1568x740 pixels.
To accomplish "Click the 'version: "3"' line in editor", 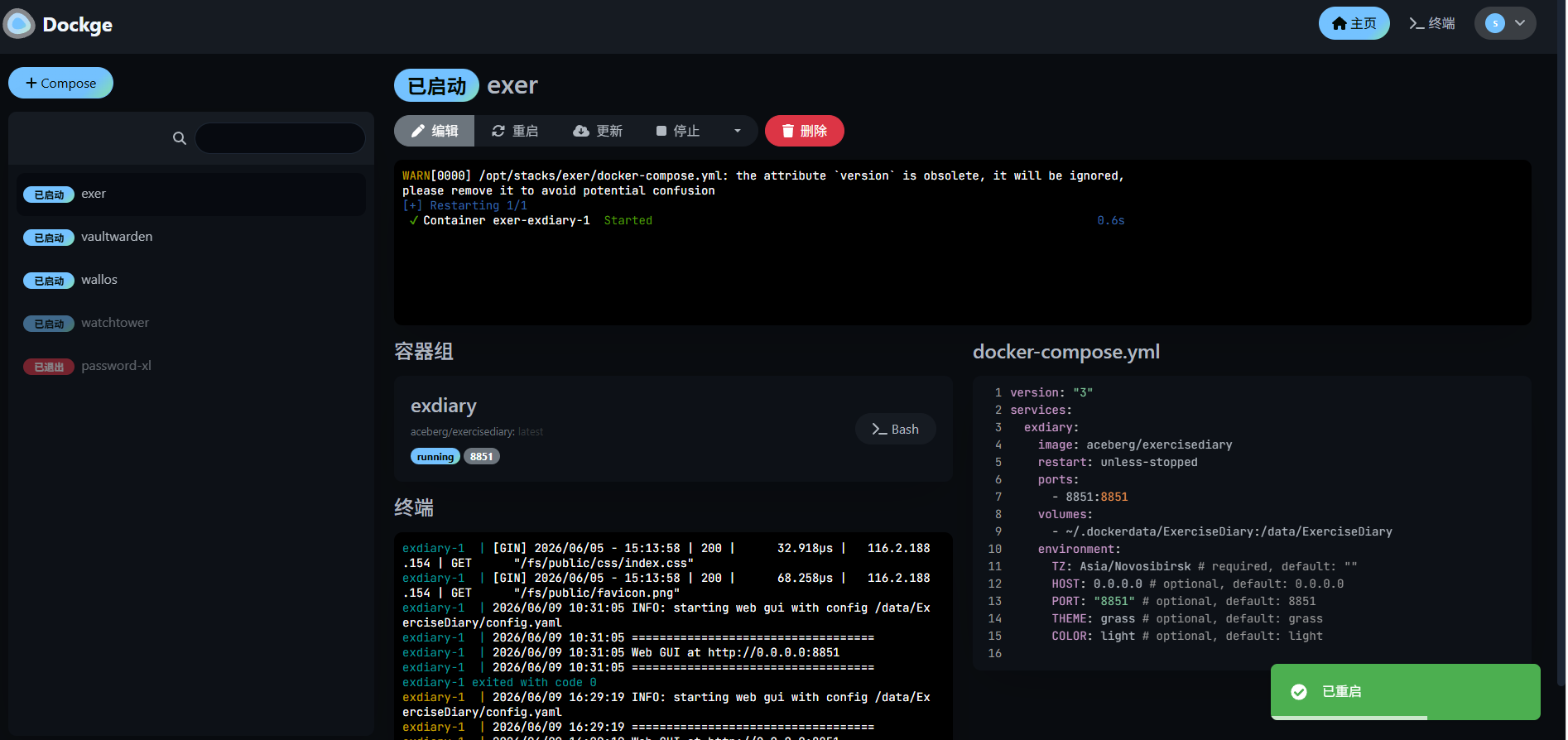I will [x=1051, y=392].
